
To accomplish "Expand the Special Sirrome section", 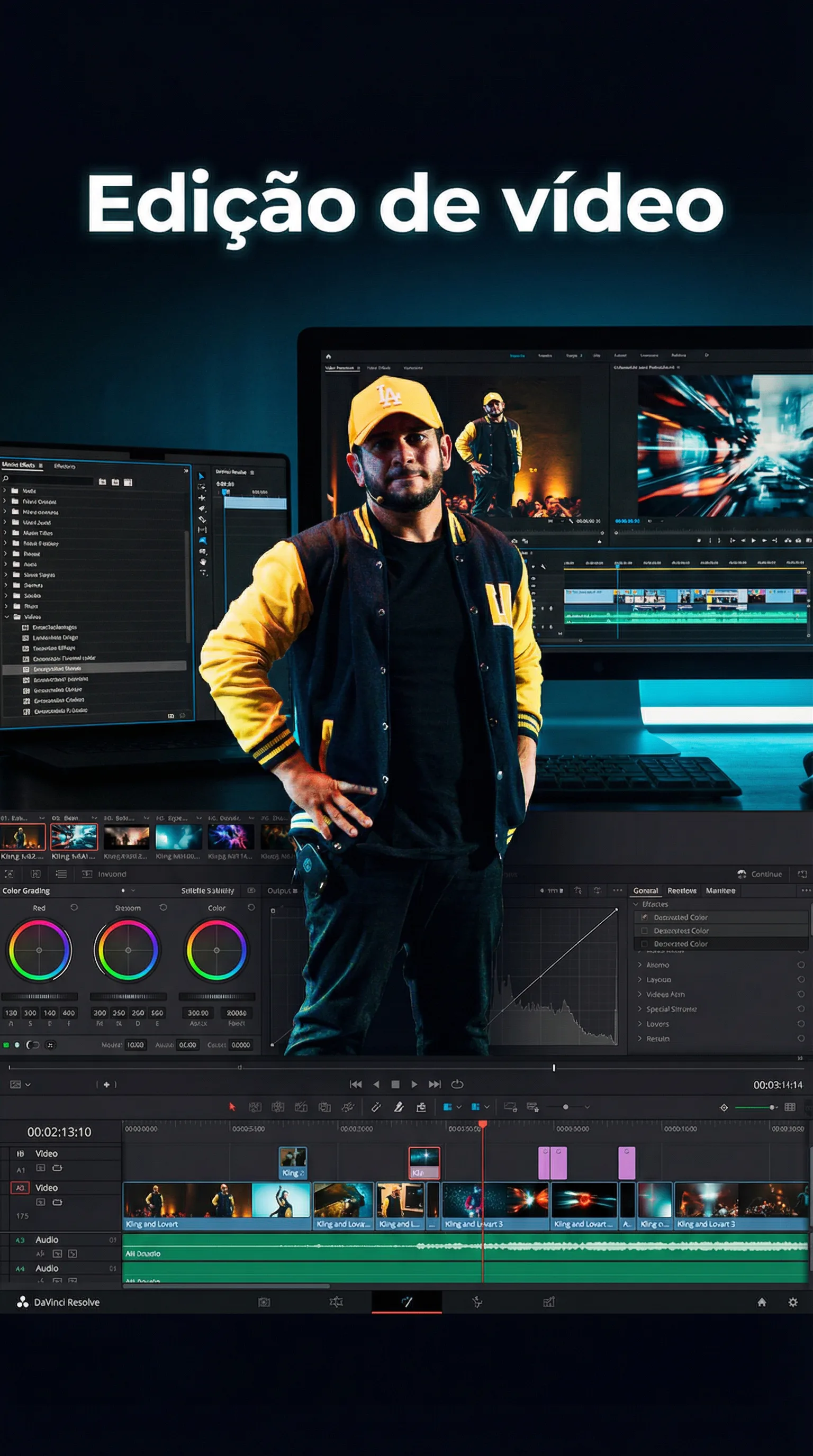I will tap(640, 1009).
